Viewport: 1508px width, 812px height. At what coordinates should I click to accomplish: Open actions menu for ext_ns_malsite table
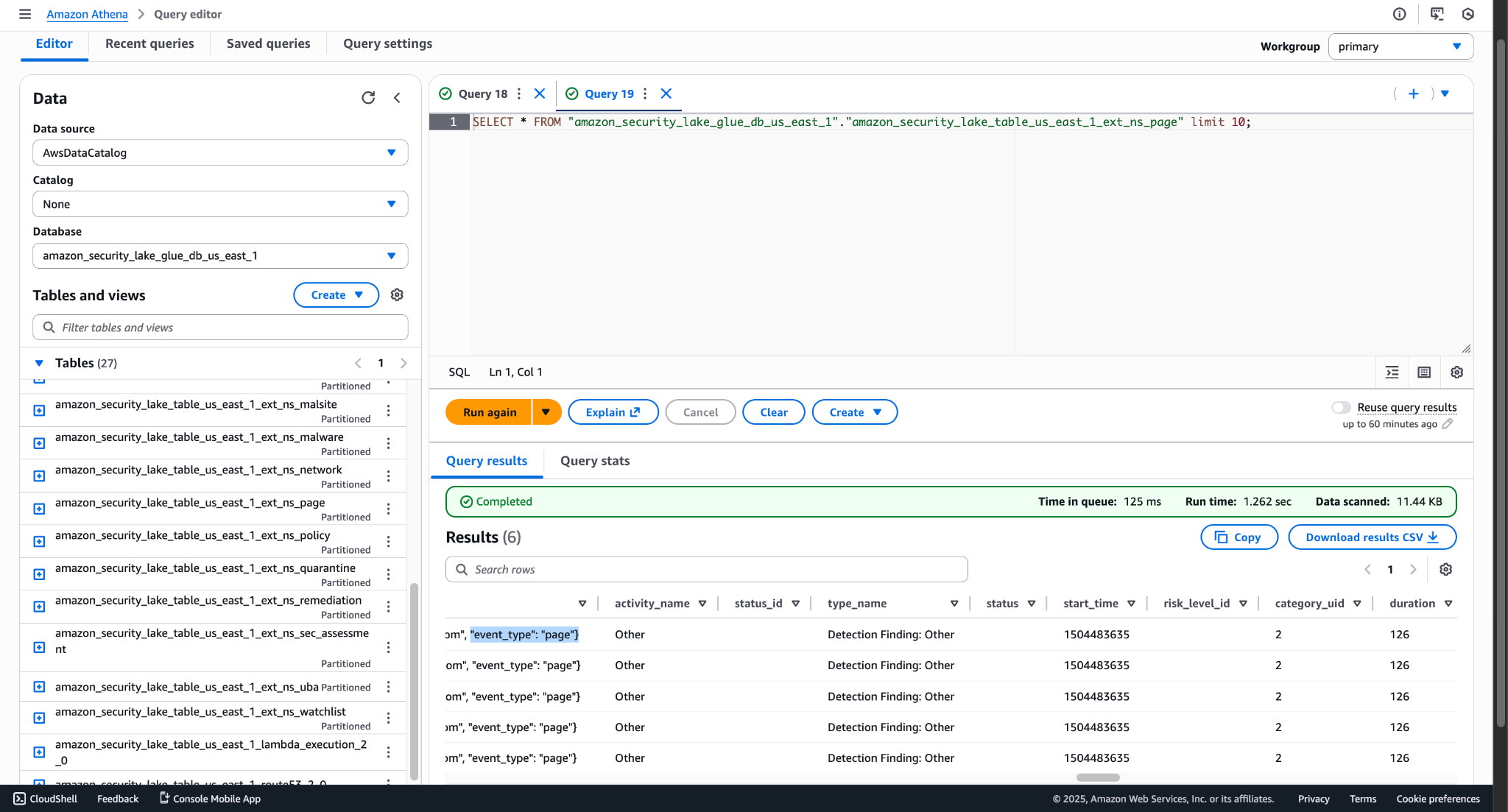pyautogui.click(x=388, y=411)
